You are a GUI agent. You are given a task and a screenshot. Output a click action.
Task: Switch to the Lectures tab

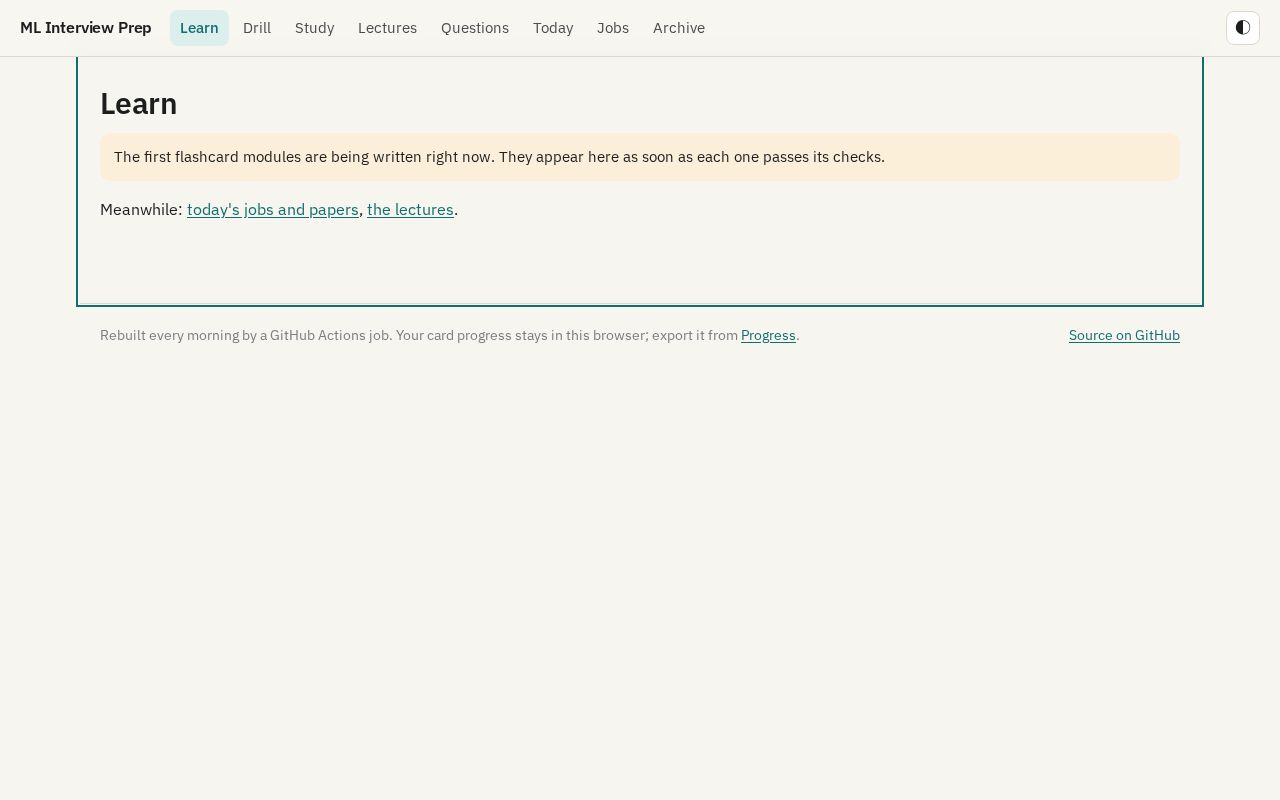(x=388, y=28)
